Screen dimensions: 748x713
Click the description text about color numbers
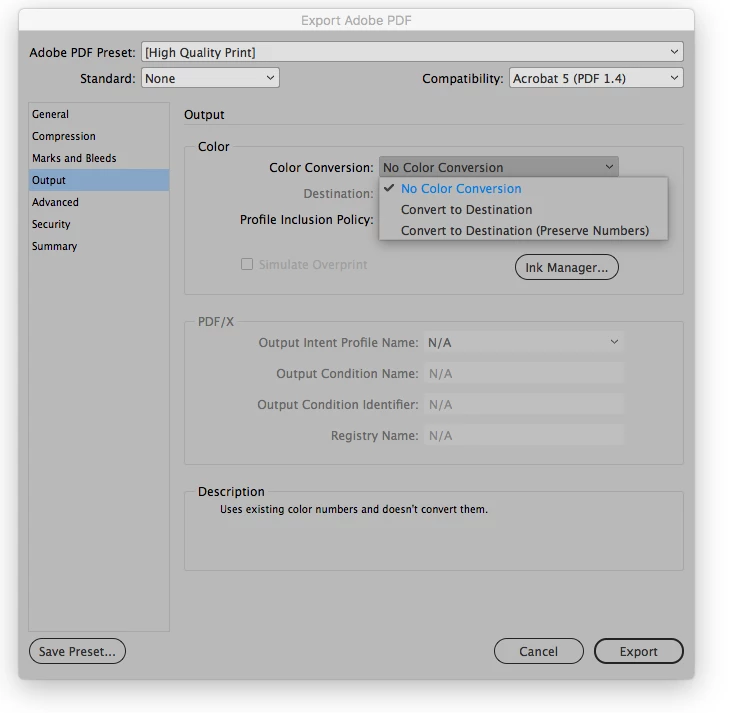(353, 509)
